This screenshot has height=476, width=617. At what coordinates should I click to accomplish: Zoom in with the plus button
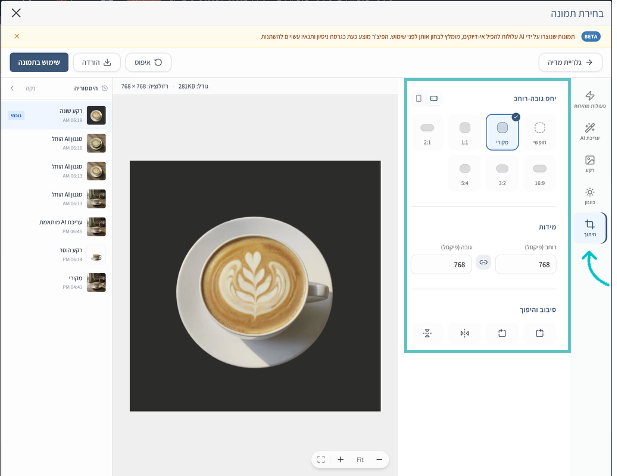click(x=340, y=459)
